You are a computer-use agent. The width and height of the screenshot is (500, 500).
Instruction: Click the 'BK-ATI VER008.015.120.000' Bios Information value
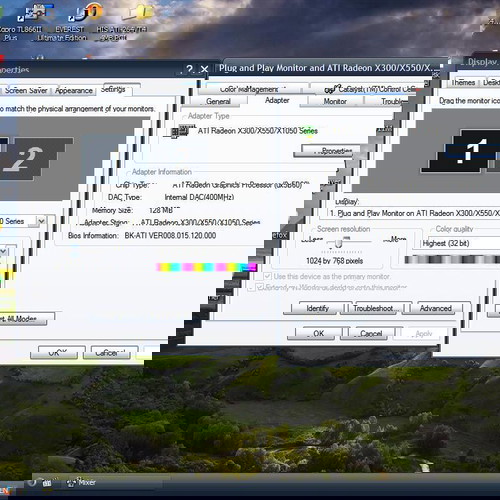tap(170, 235)
